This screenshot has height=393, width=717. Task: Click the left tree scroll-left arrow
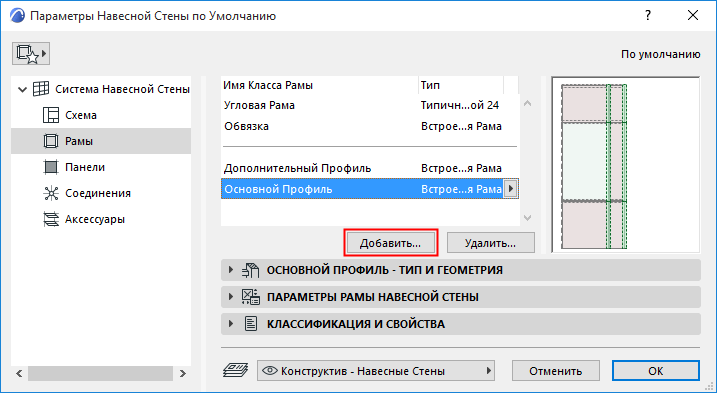19,374
